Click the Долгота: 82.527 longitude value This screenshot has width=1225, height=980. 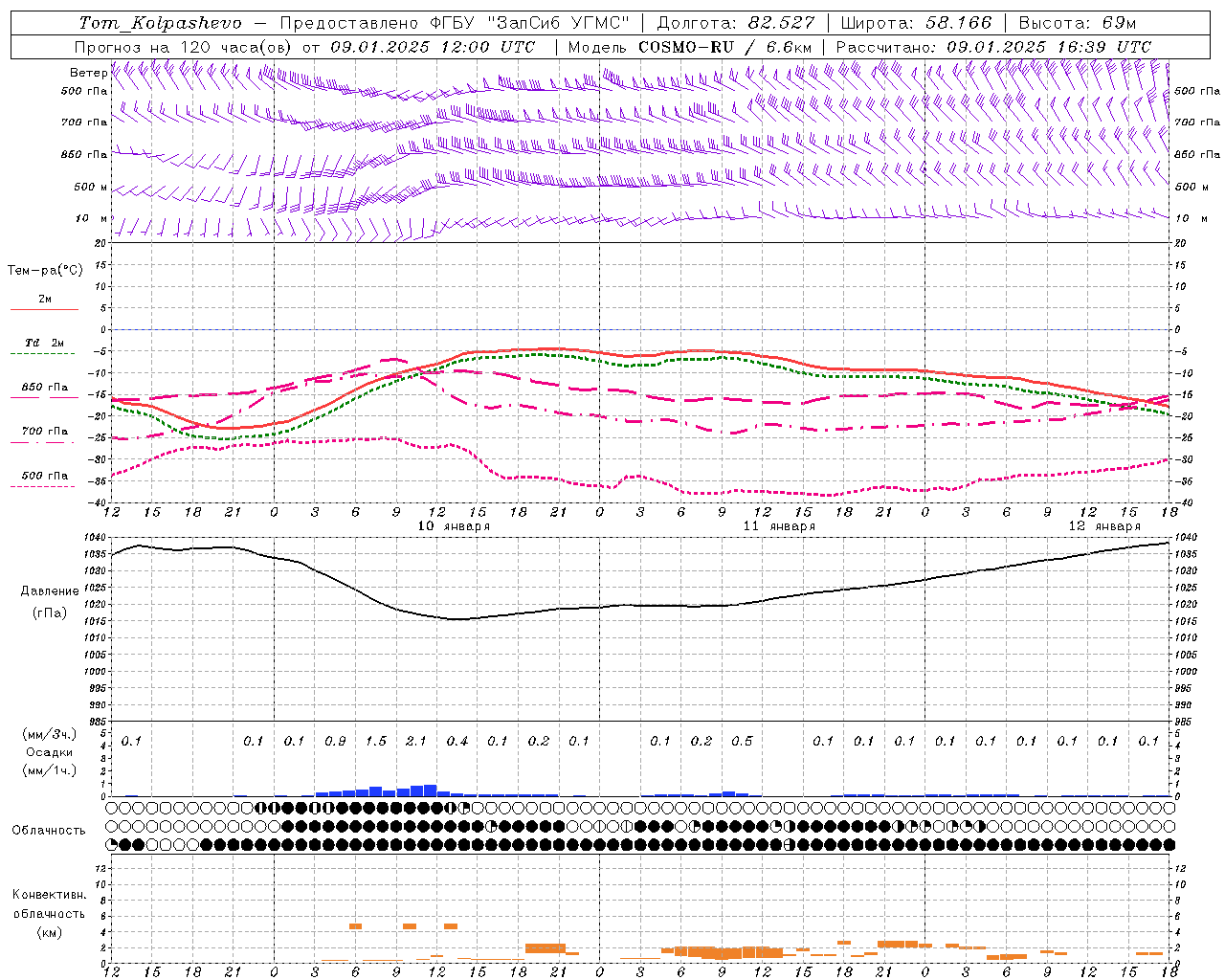(x=736, y=23)
